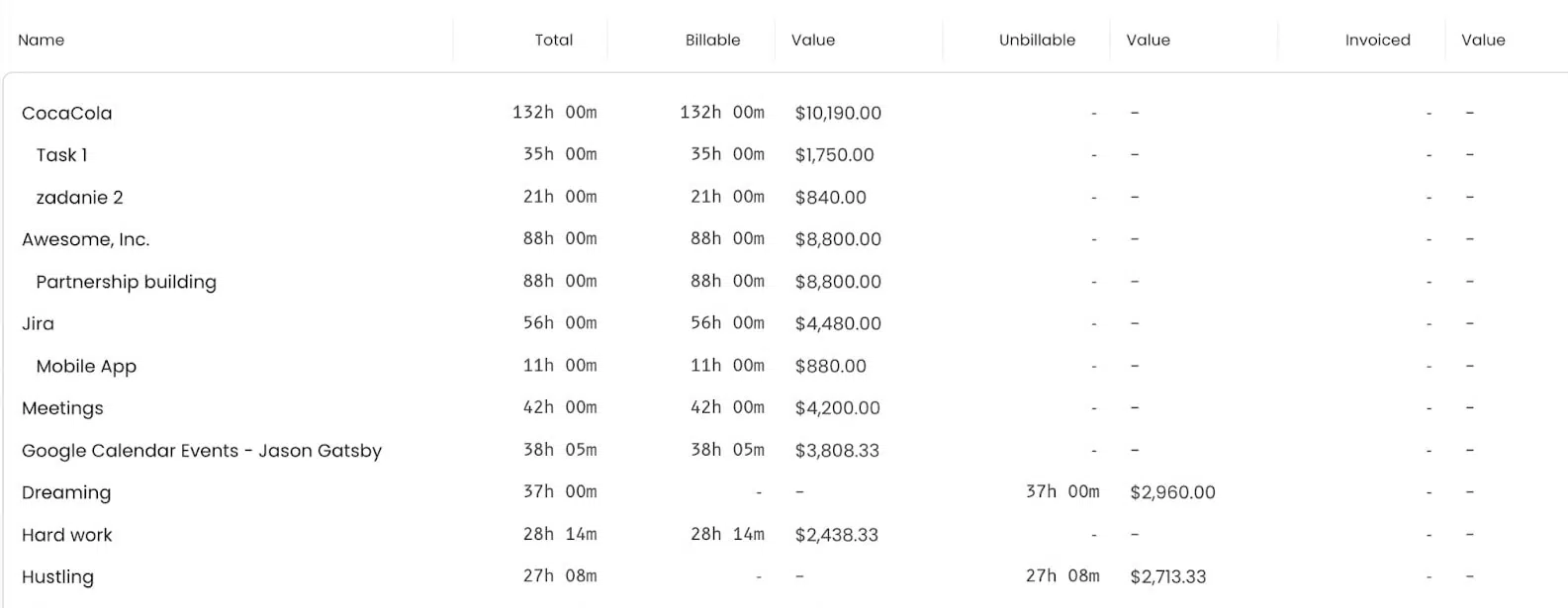Collapse the Awesome, Inc. project group

[x=86, y=239]
